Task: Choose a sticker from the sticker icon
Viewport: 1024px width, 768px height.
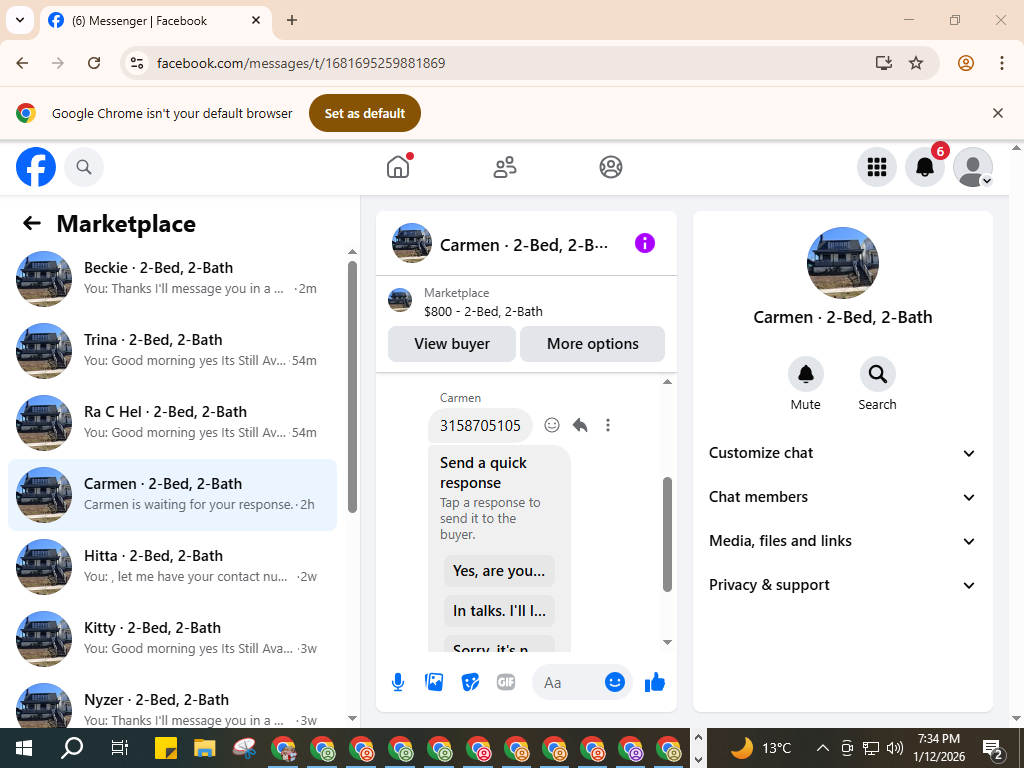Action: click(470, 682)
